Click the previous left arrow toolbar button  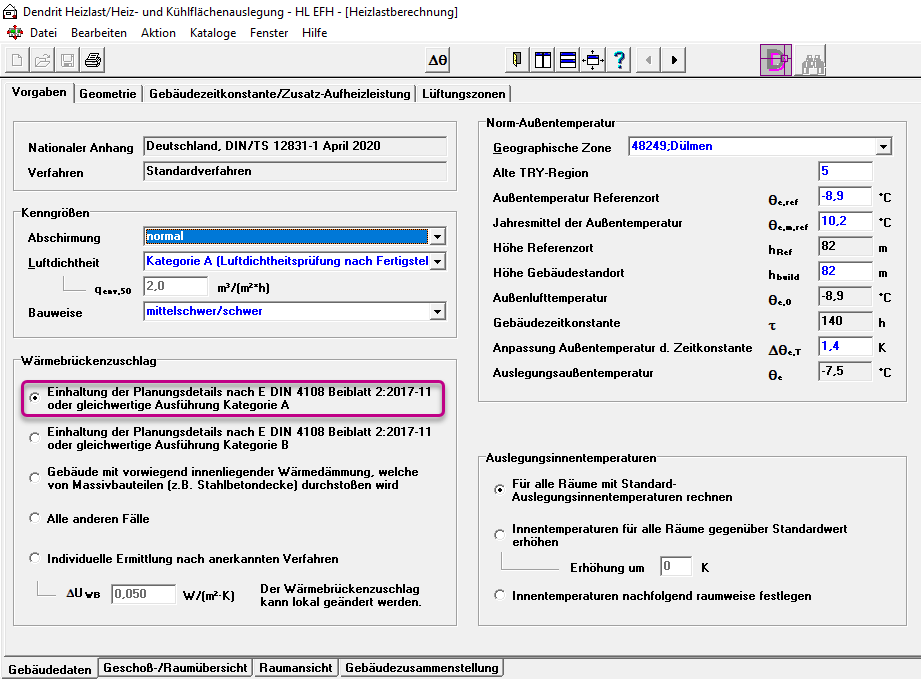[648, 60]
